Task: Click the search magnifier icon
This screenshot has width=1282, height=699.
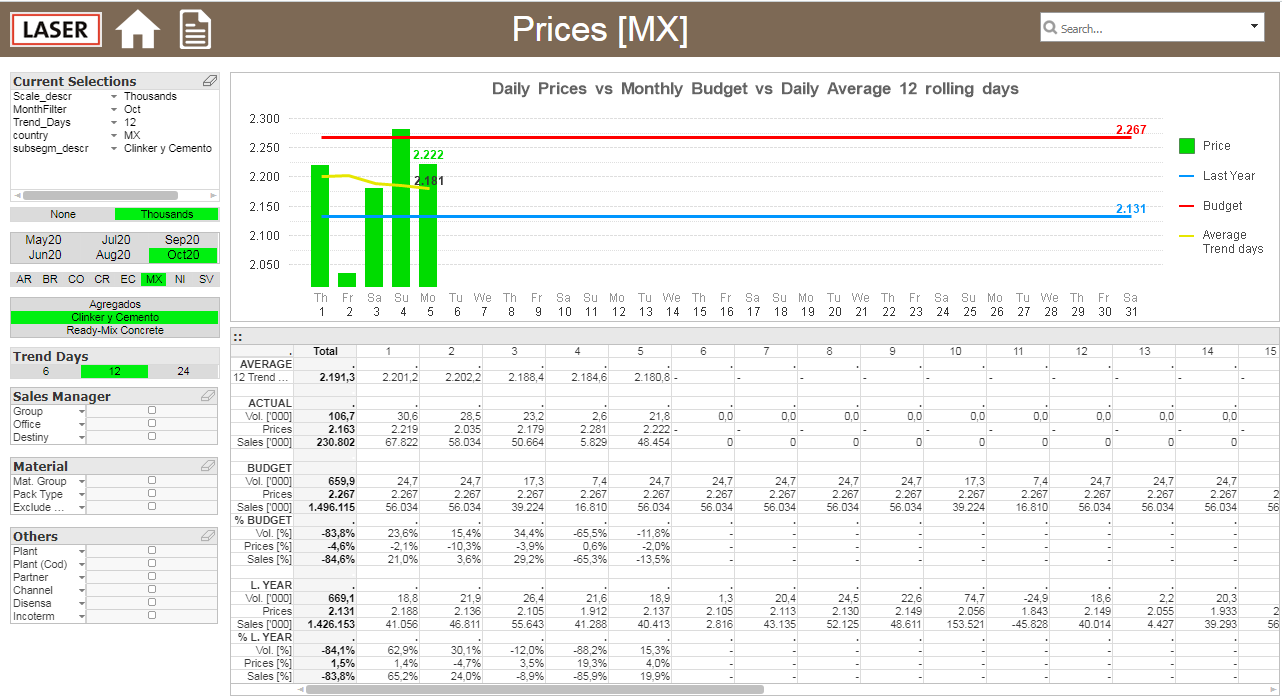Action: point(1050,28)
